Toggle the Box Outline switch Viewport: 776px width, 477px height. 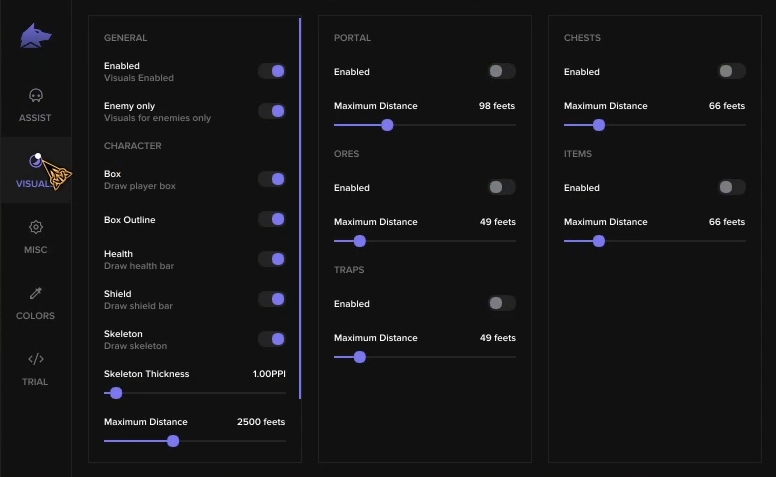[x=272, y=219]
